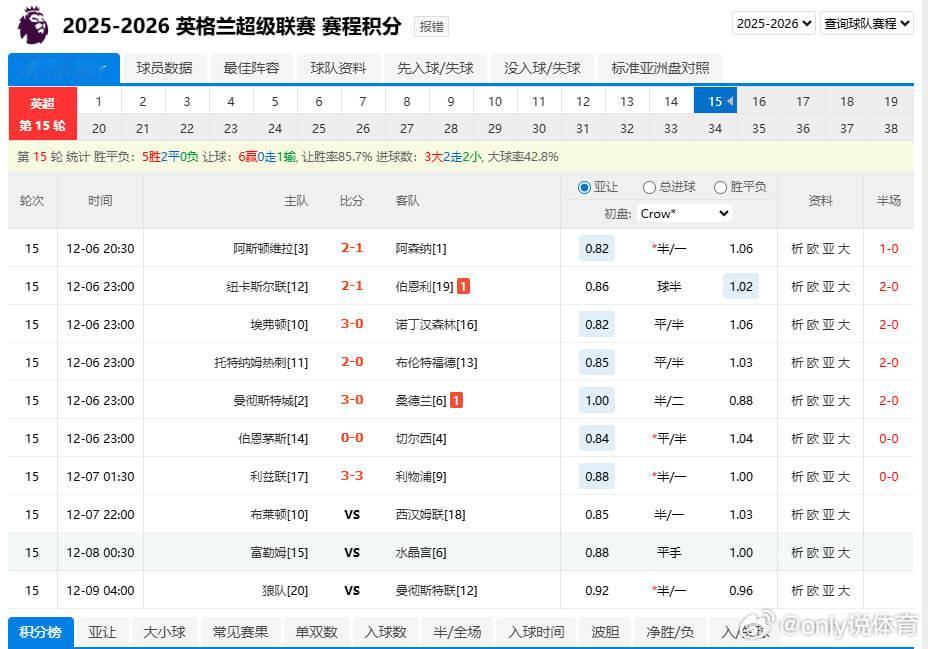
Task: Open the 大小球 tab at bottom
Action: (164, 632)
